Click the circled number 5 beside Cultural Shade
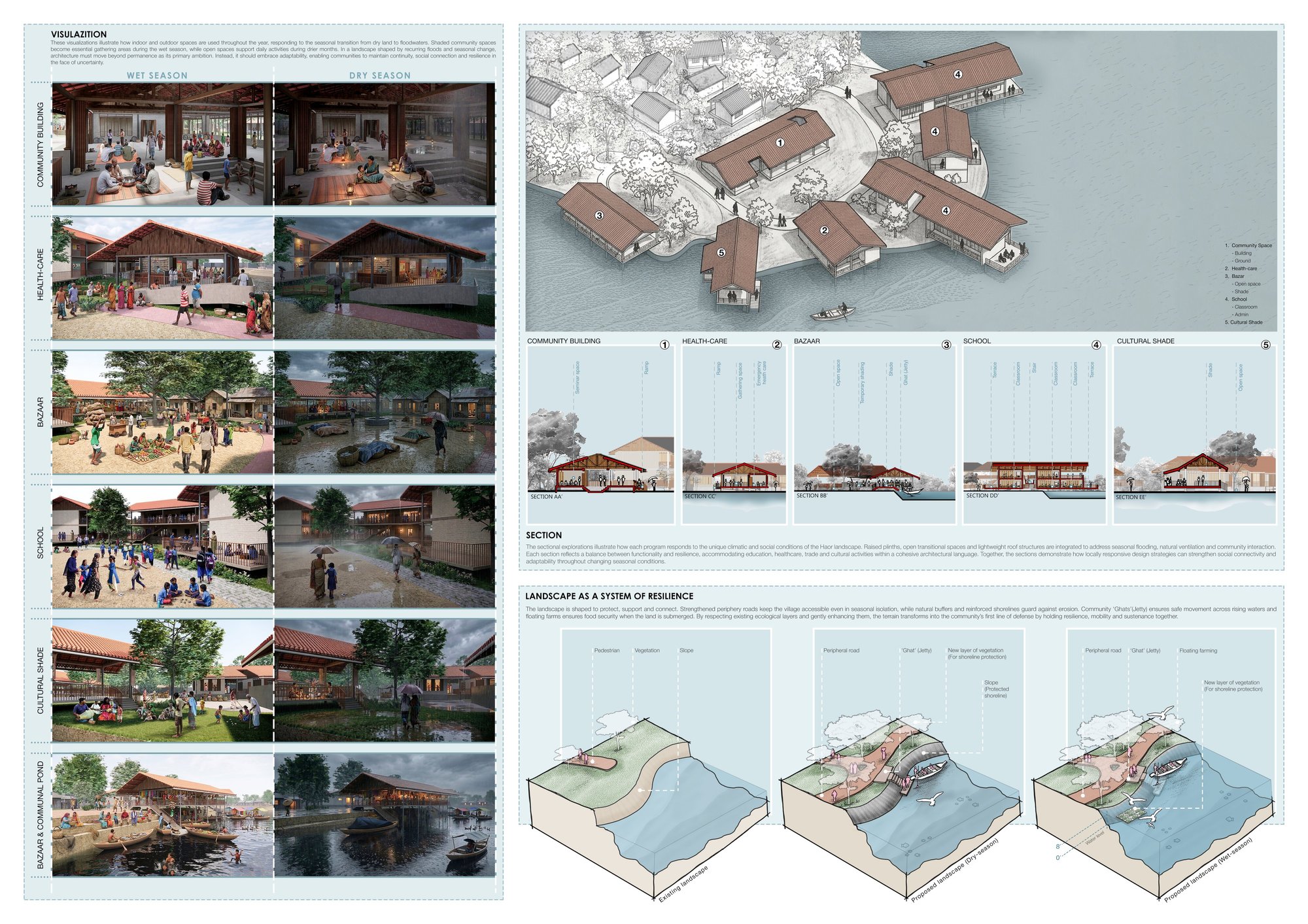 coord(1265,345)
